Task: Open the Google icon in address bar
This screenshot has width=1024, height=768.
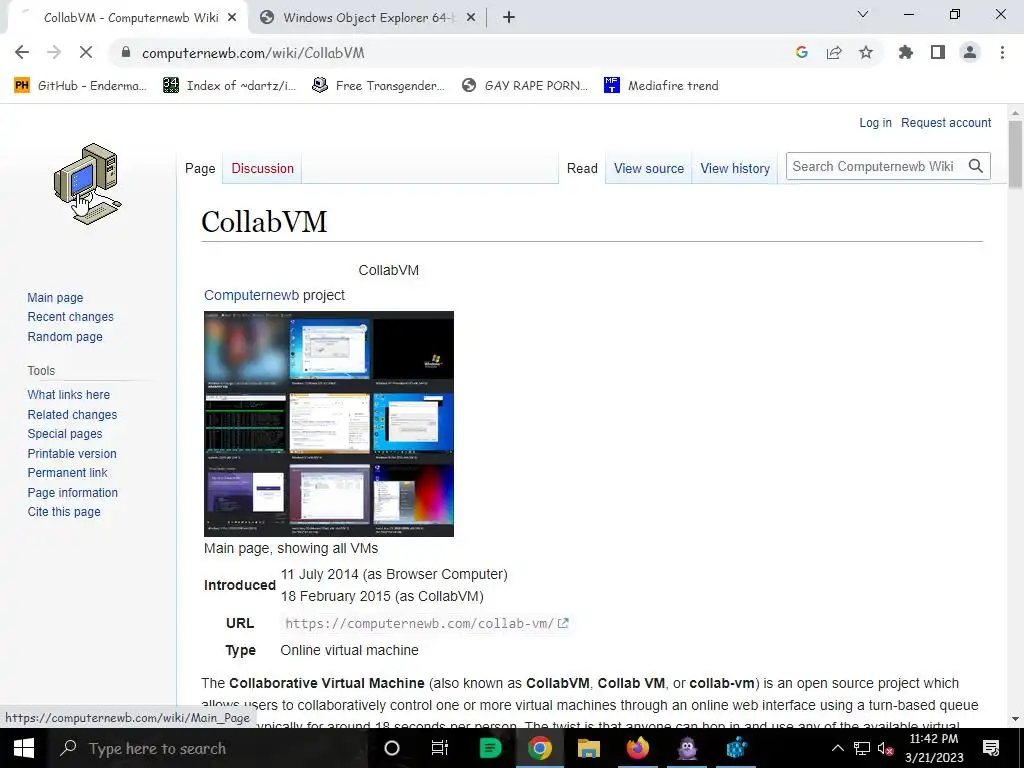Action: point(802,52)
